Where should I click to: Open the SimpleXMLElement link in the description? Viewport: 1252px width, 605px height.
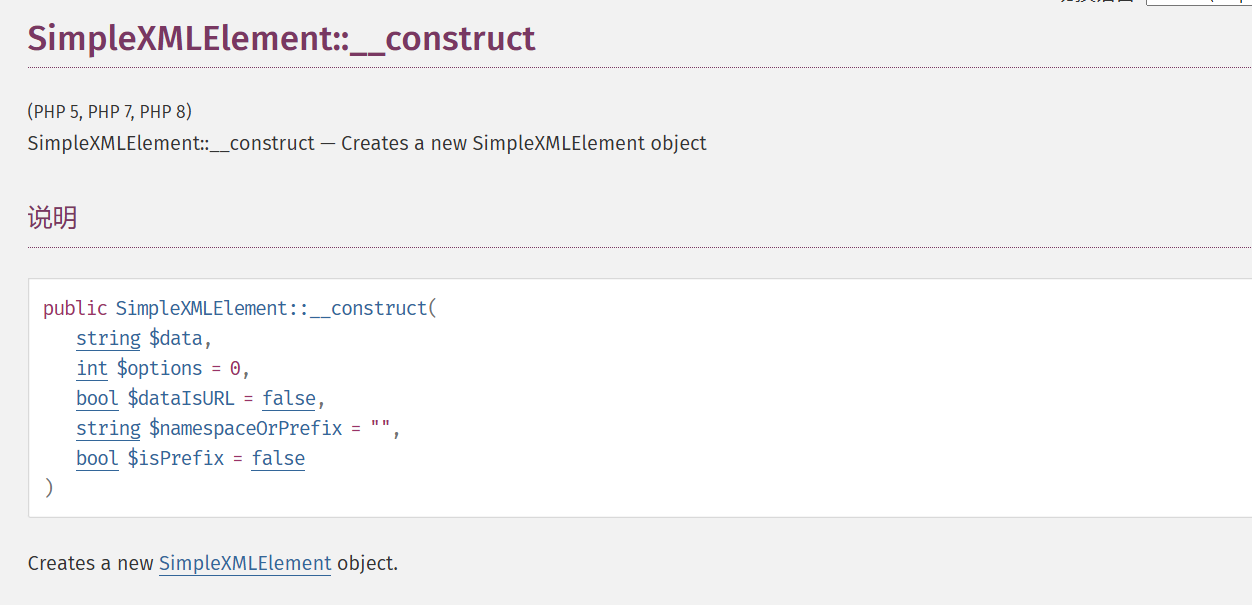pyautogui.click(x=245, y=563)
